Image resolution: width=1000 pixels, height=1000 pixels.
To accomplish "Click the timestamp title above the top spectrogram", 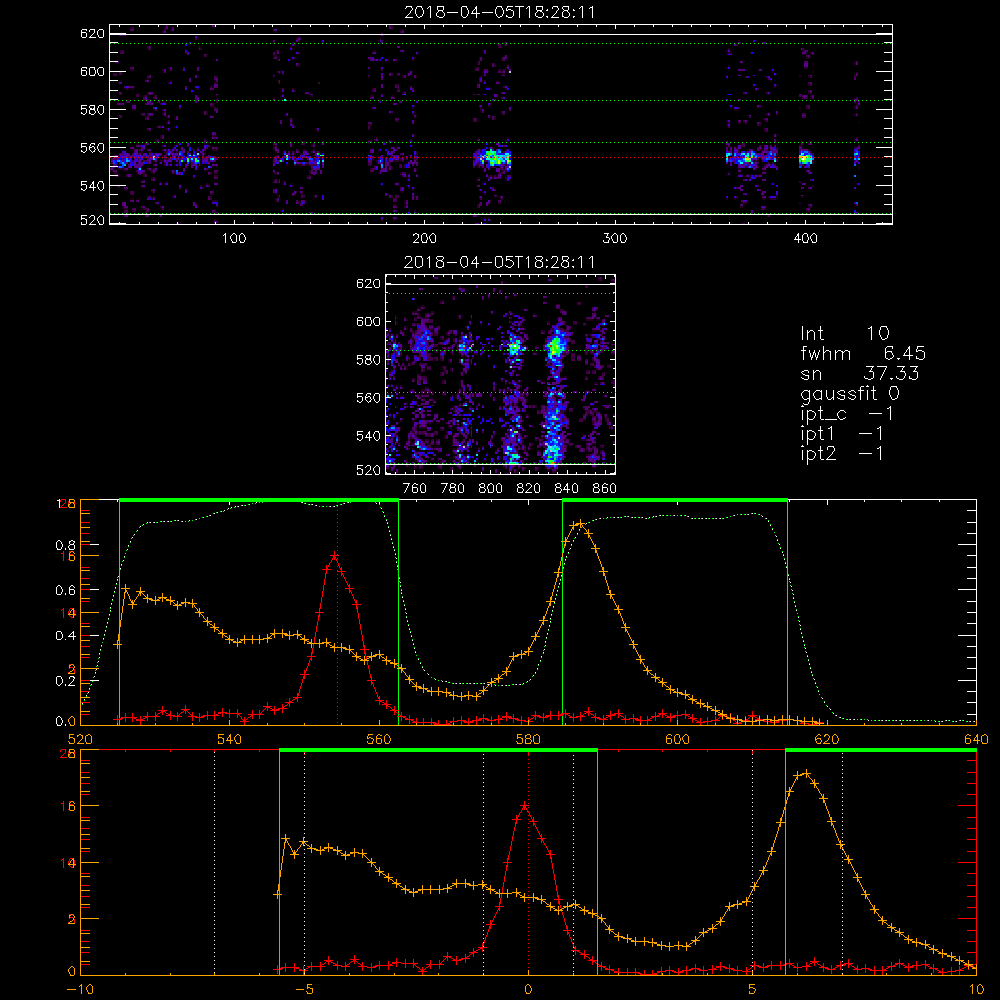I will coord(499,12).
